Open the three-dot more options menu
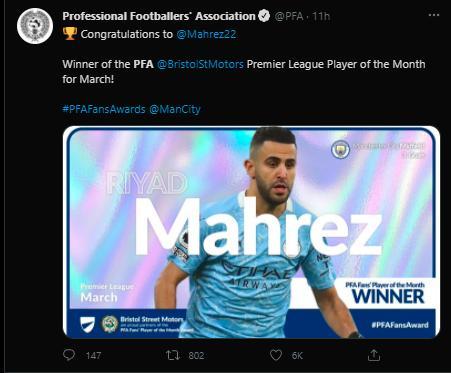 (433, 15)
